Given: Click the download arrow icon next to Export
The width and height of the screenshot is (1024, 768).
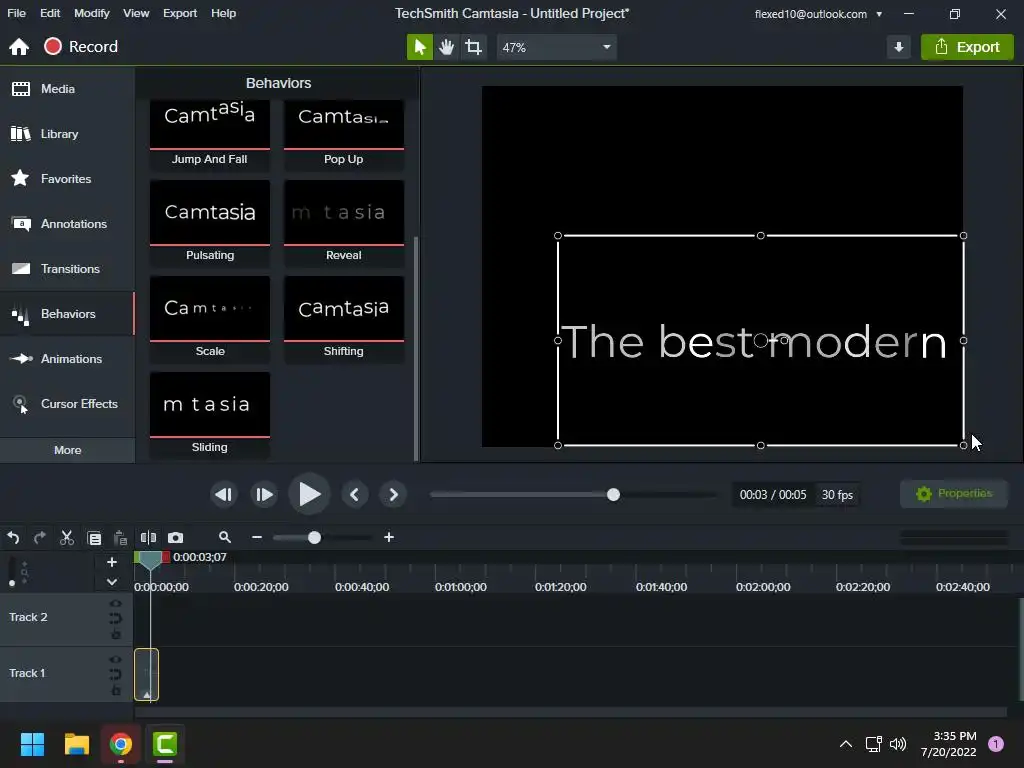Looking at the screenshot, I should point(899,47).
